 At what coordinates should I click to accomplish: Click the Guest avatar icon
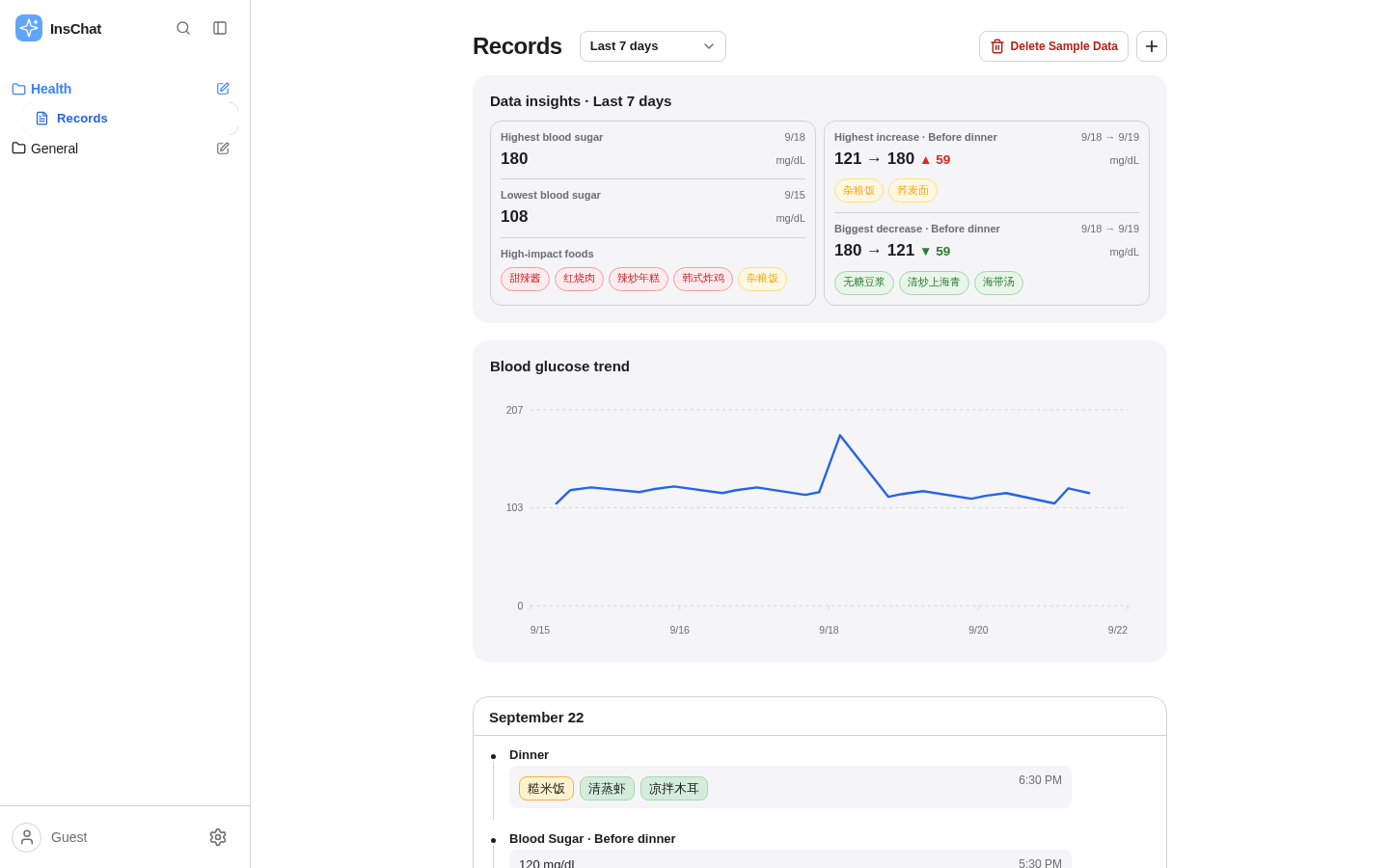26,837
